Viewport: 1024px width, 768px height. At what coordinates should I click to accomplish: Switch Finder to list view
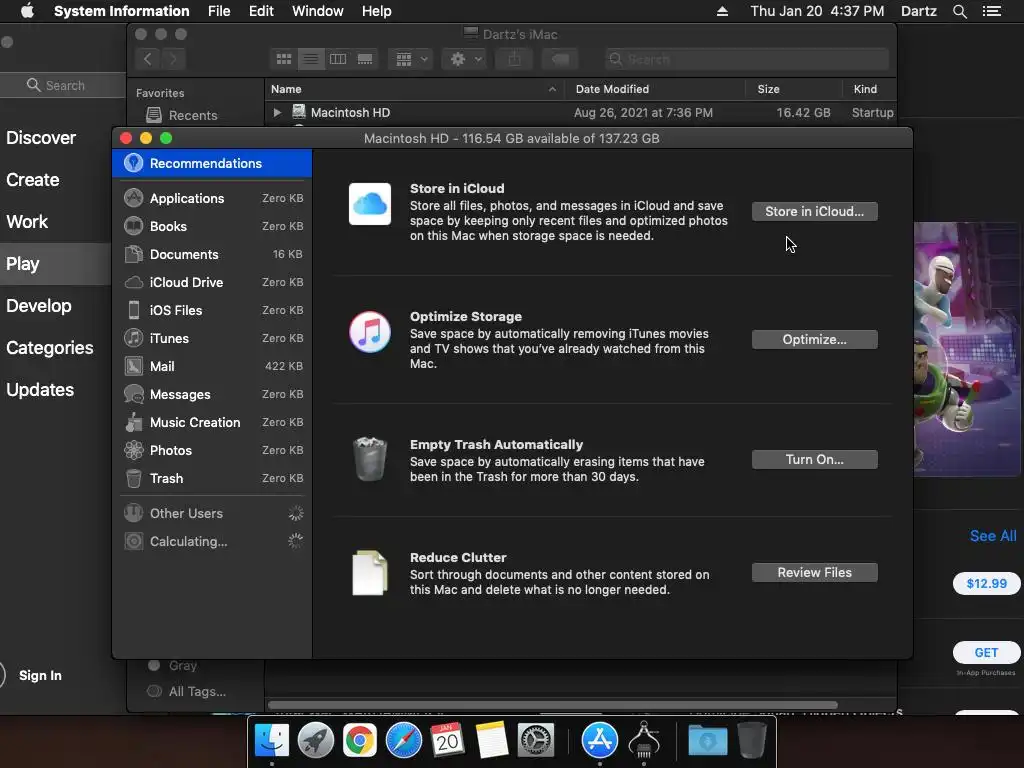(311, 59)
